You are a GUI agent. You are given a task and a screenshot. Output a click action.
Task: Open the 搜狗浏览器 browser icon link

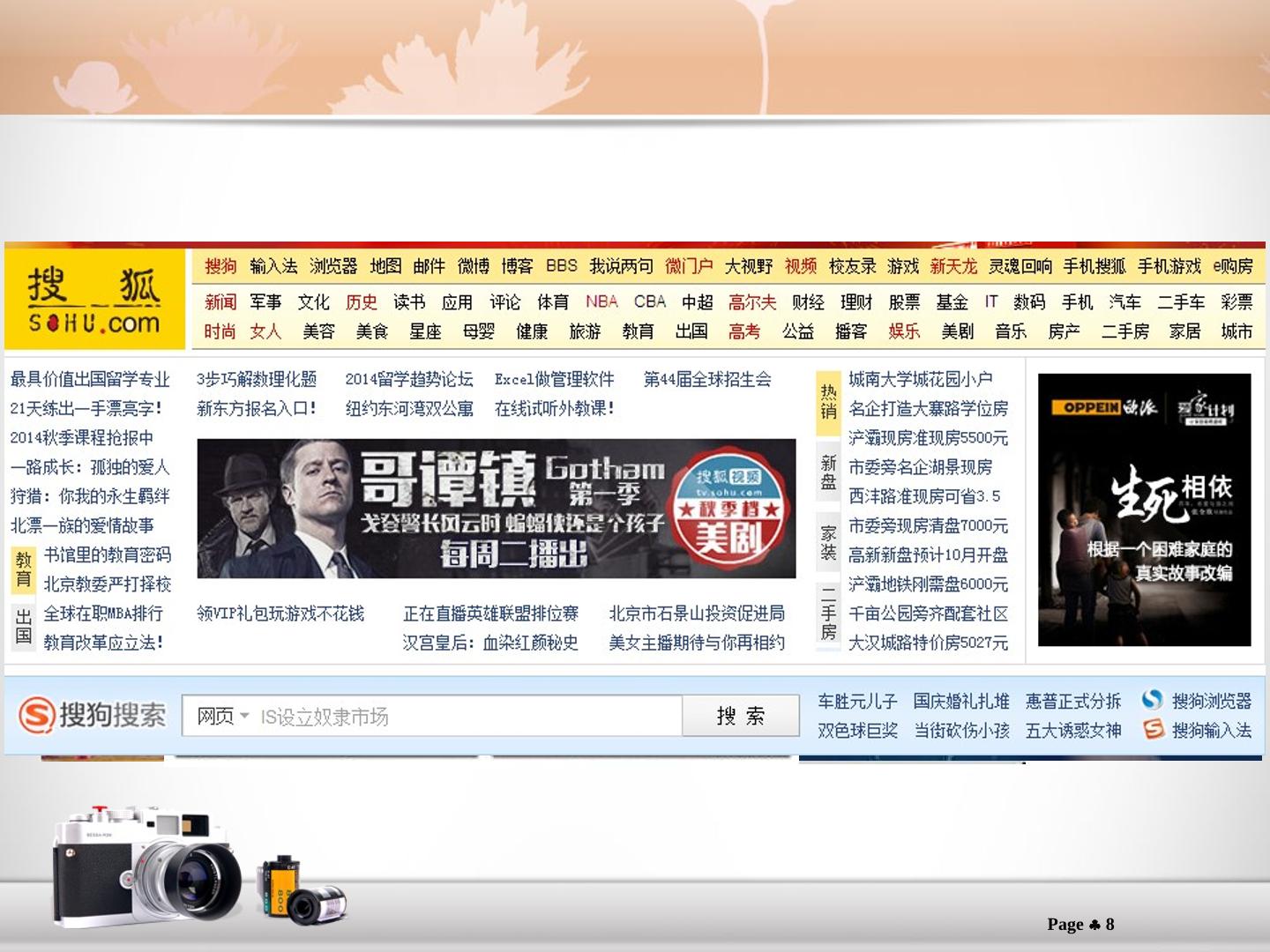click(1152, 700)
